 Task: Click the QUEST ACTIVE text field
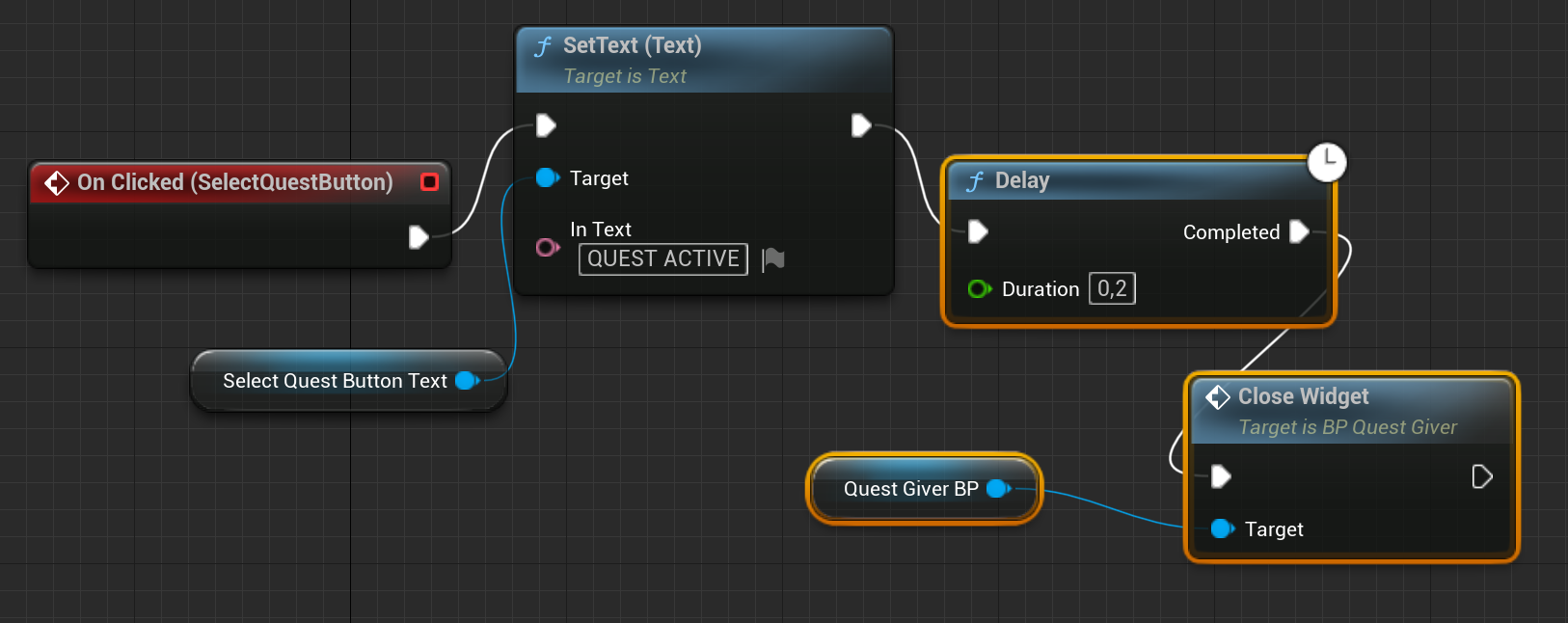(662, 259)
